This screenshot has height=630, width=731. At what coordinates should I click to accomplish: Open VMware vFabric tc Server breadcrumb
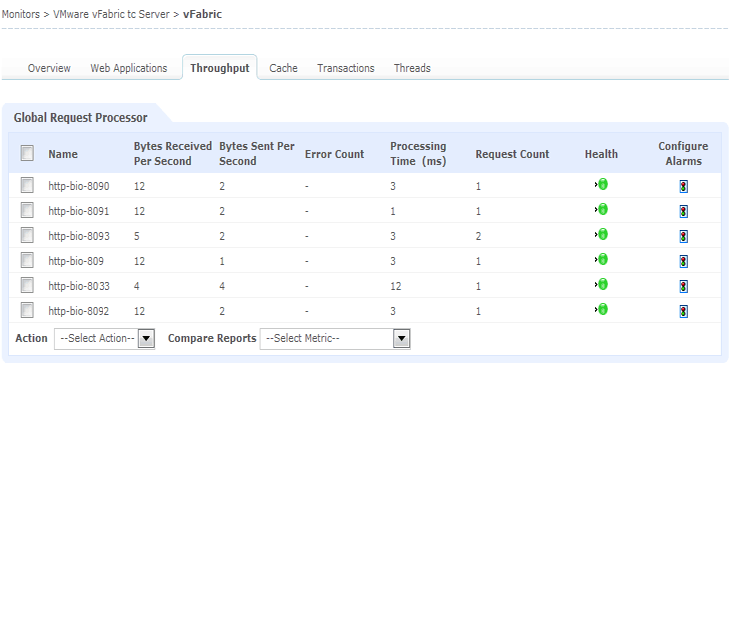point(111,14)
